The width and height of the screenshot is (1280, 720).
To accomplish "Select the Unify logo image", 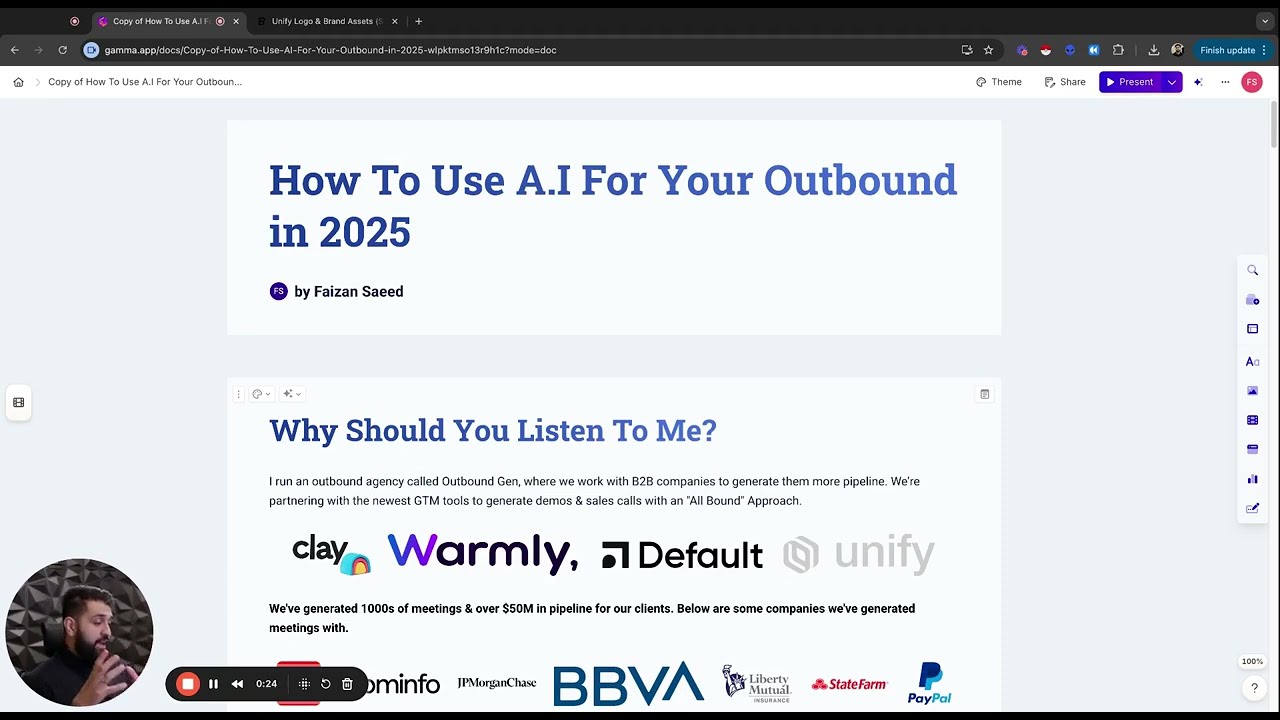I will (858, 553).
